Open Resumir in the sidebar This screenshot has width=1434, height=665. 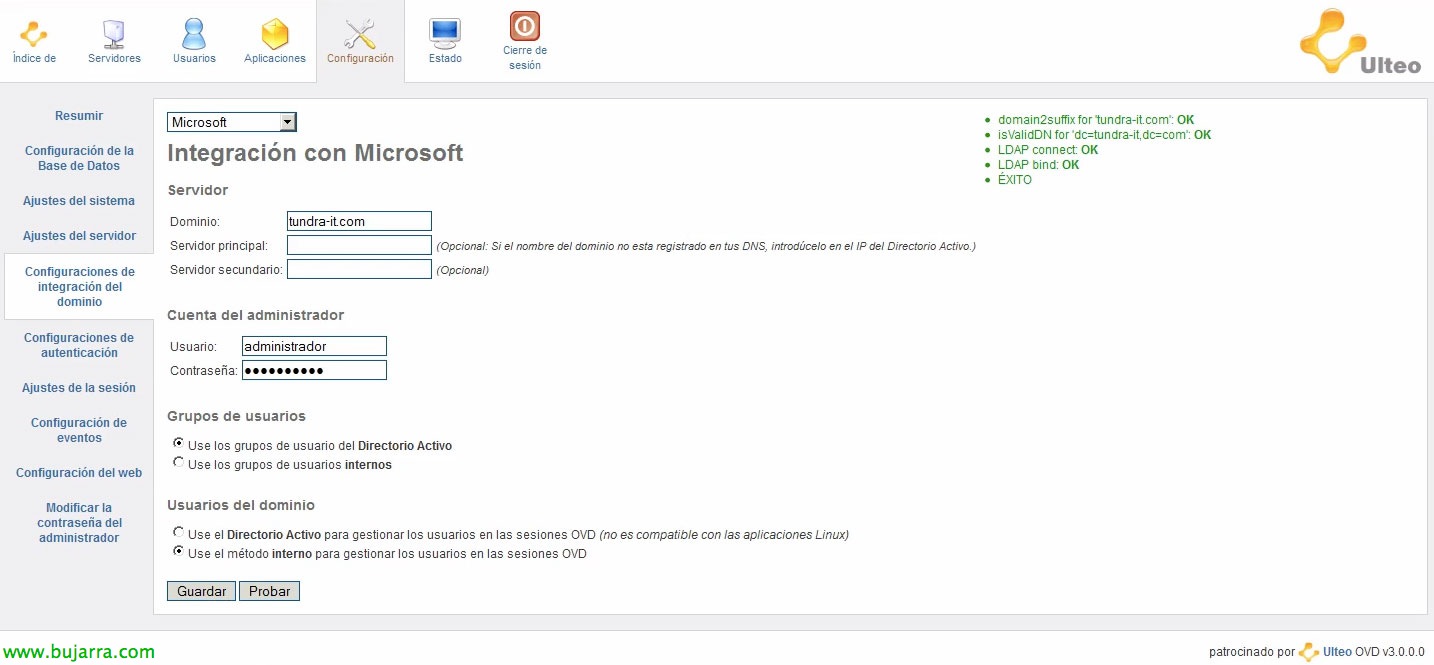(79, 116)
